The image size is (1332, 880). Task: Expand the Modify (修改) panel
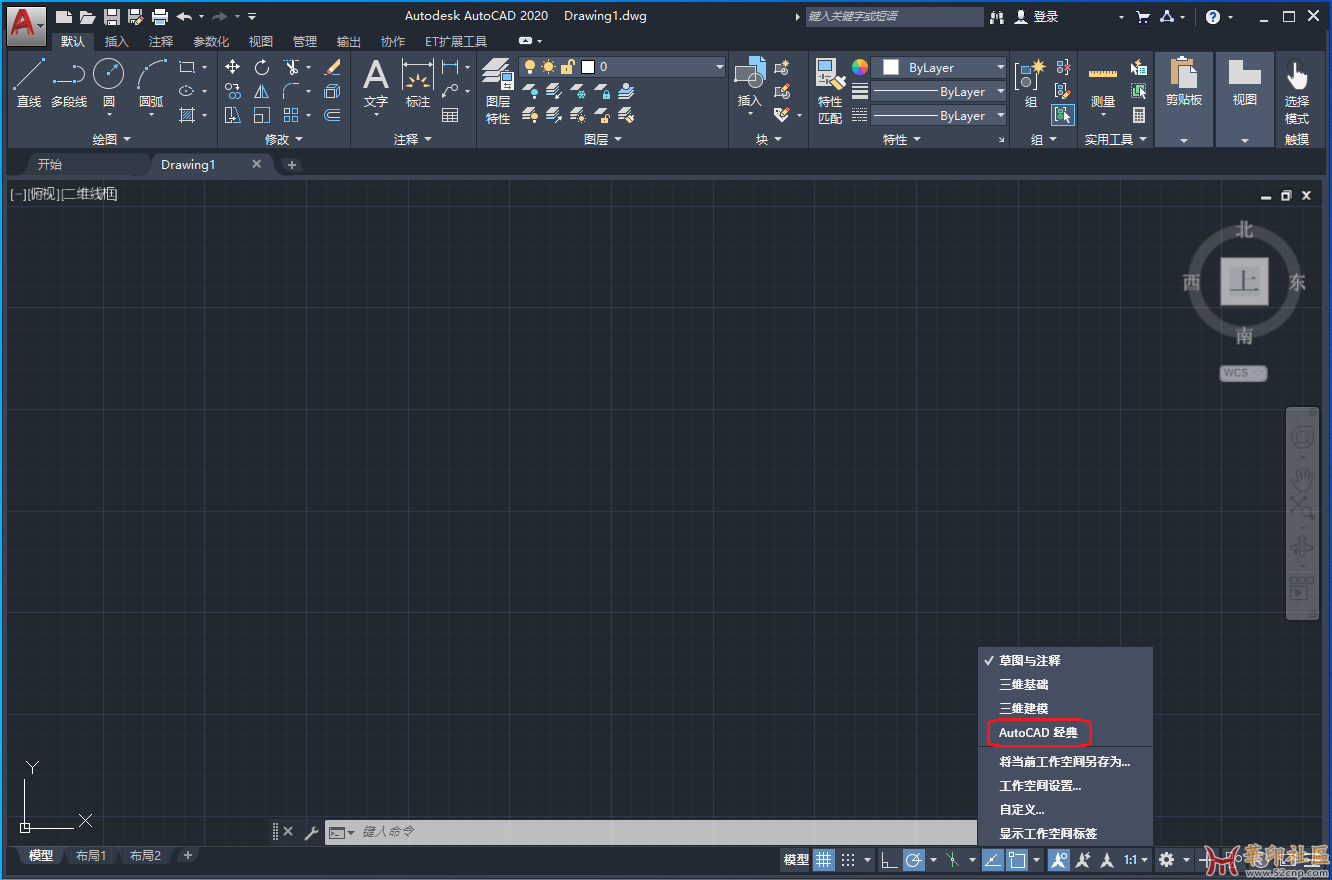coord(285,139)
